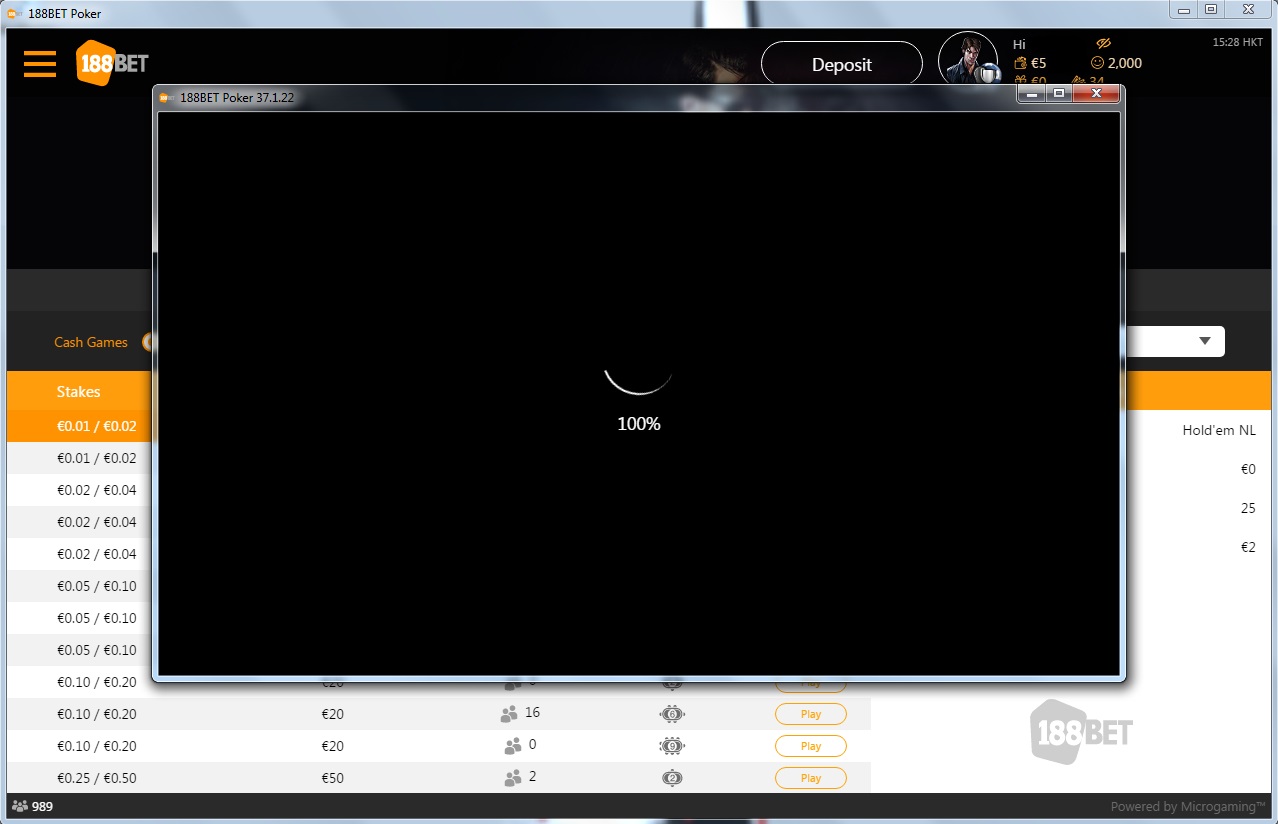This screenshot has height=824, width=1278.
Task: Click the 100% loading text in the popup
Action: tap(639, 424)
